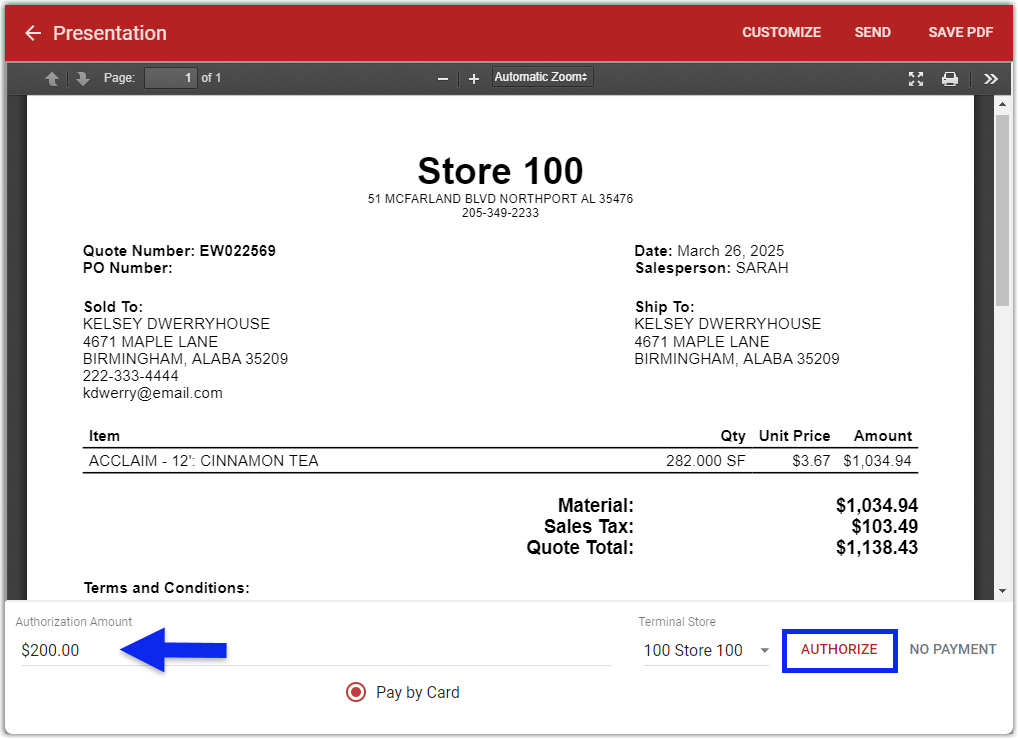Click the unit price $3.67
This screenshot has height=739, width=1018.
pos(812,460)
